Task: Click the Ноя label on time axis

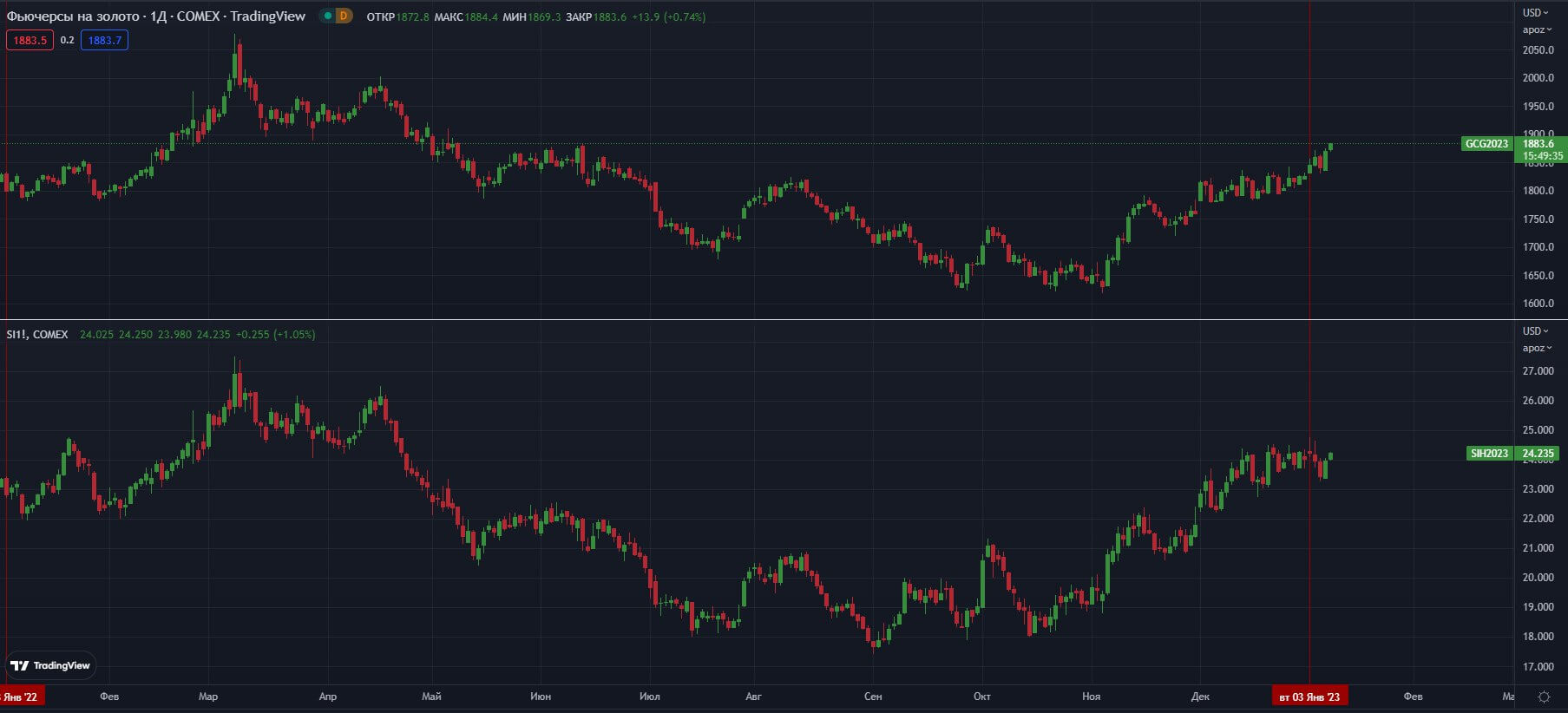Action: pos(1091,697)
